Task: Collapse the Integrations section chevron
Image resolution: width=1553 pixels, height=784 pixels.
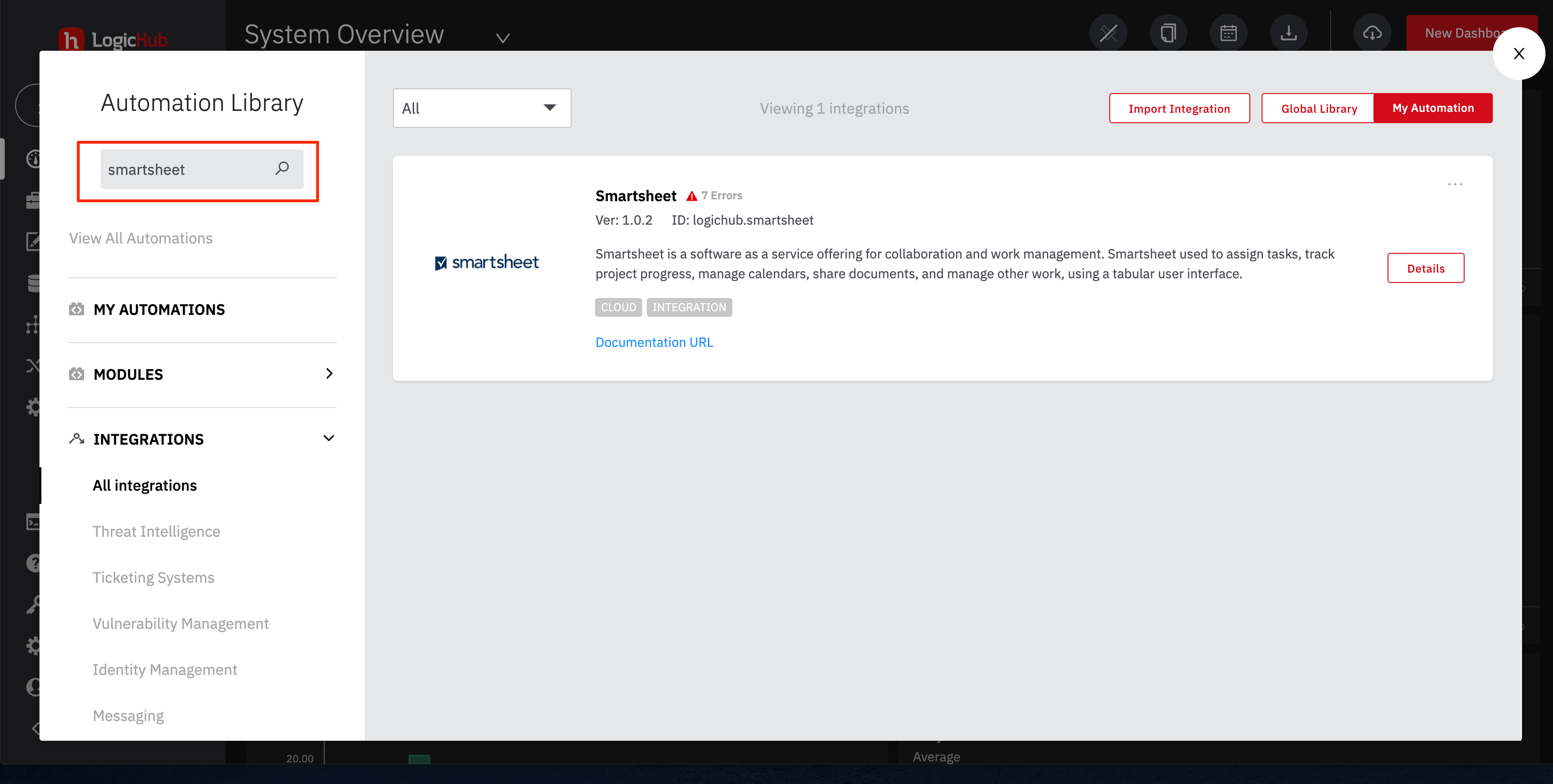Action: [x=329, y=438]
